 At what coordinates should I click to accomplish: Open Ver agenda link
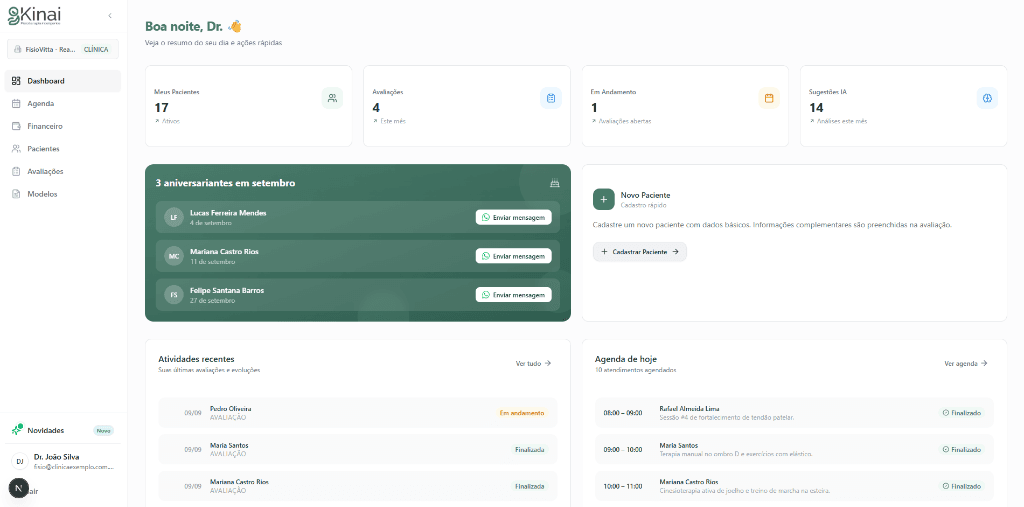[x=966, y=363]
